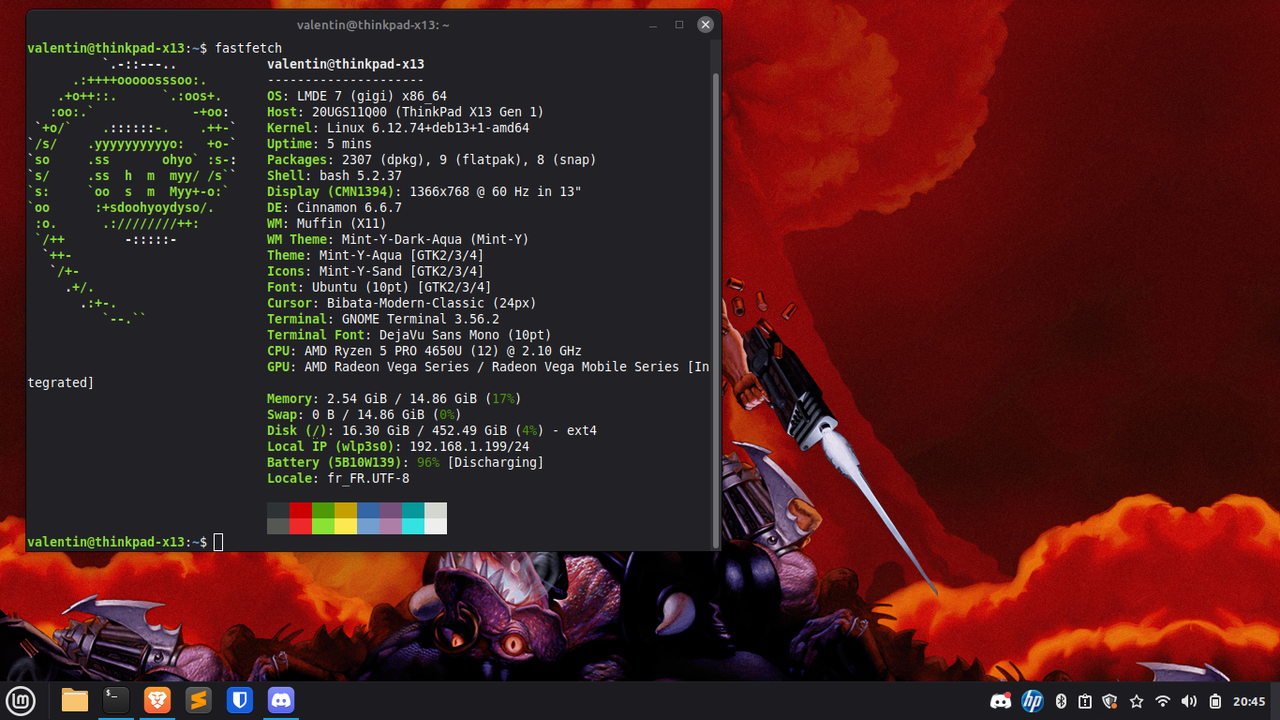1280x720 pixels.
Task: Focus the empty prompt at the terminal's bottom
Action: coord(218,542)
